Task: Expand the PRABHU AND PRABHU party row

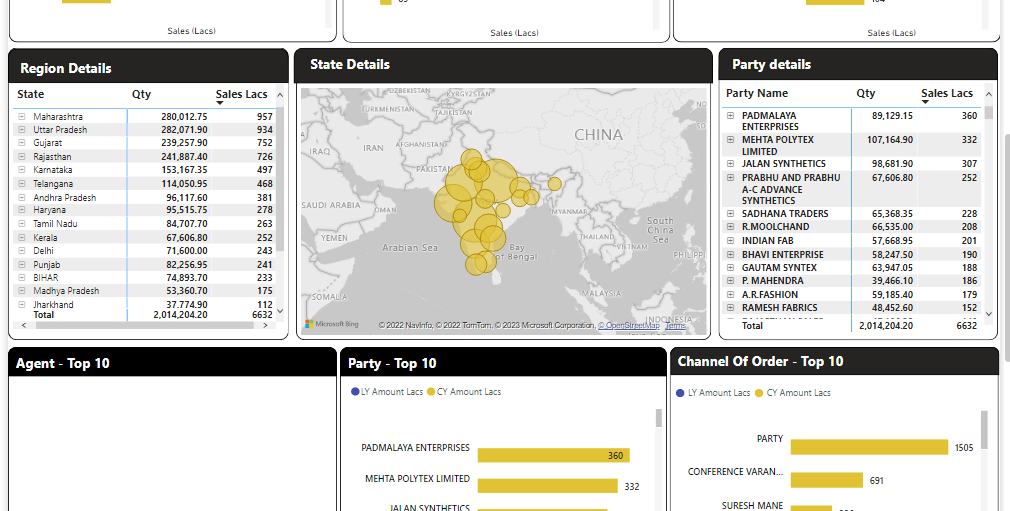Action: [x=730, y=178]
